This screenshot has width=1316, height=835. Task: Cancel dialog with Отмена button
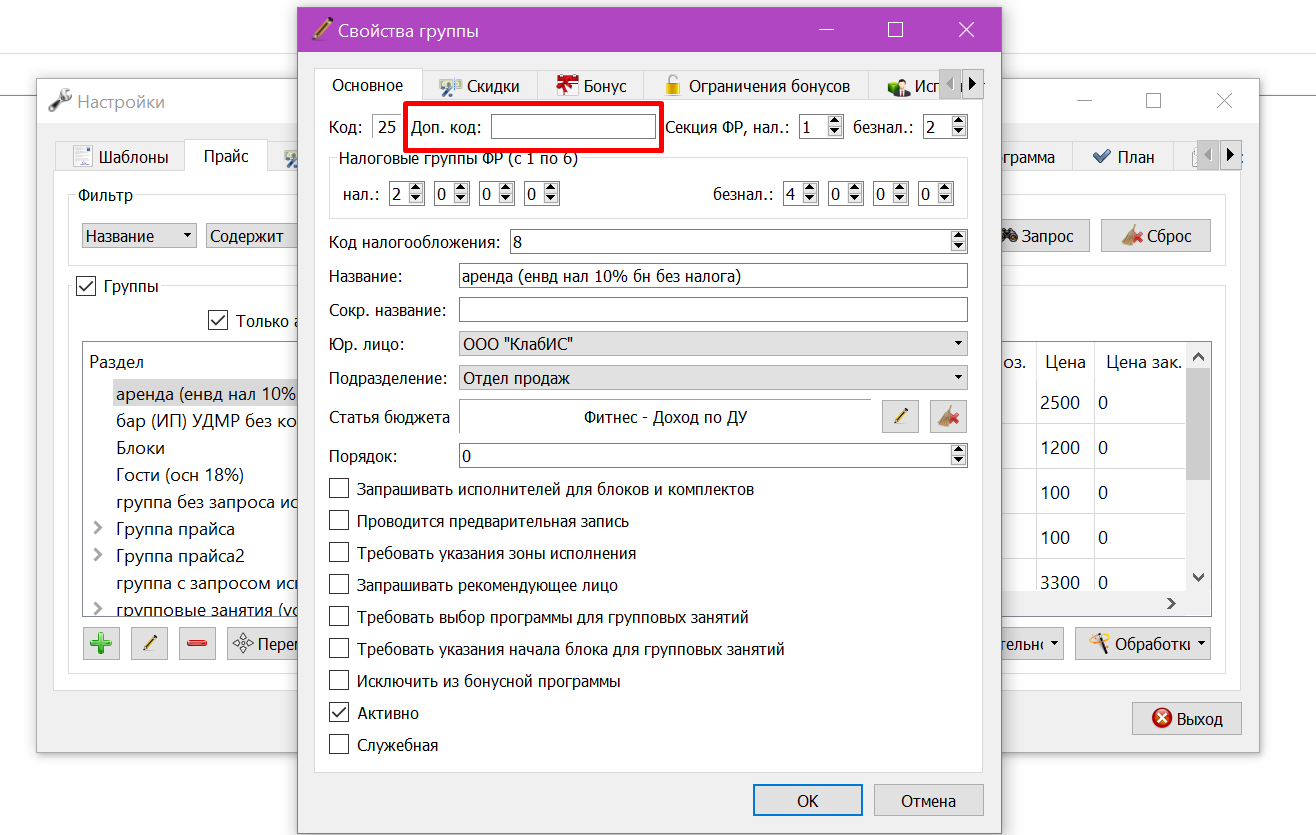(928, 800)
